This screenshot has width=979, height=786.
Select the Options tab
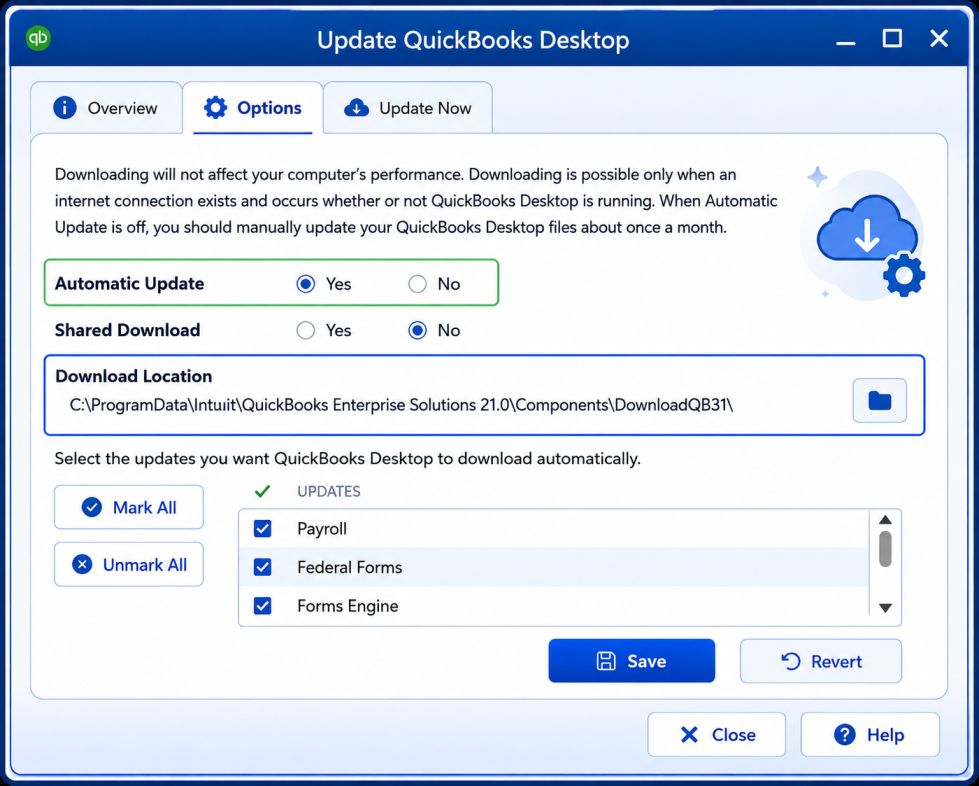coord(253,108)
